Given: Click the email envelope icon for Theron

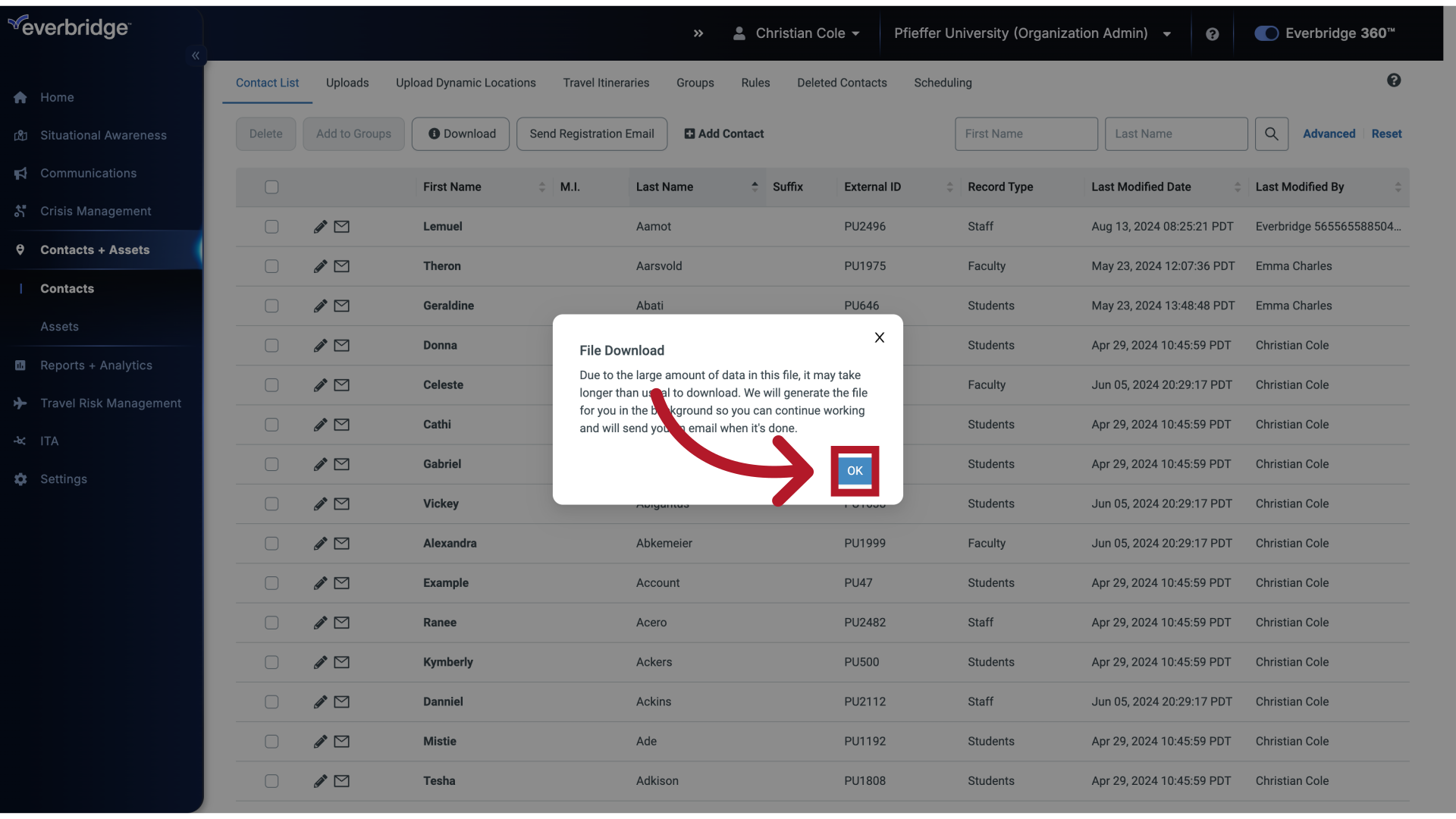Looking at the screenshot, I should [x=341, y=266].
